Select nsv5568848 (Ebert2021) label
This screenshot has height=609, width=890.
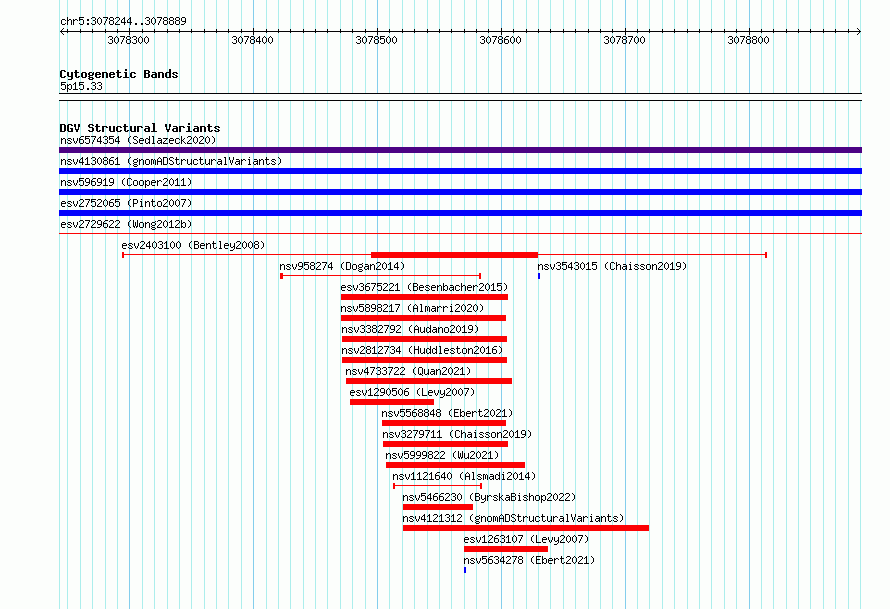pos(447,413)
